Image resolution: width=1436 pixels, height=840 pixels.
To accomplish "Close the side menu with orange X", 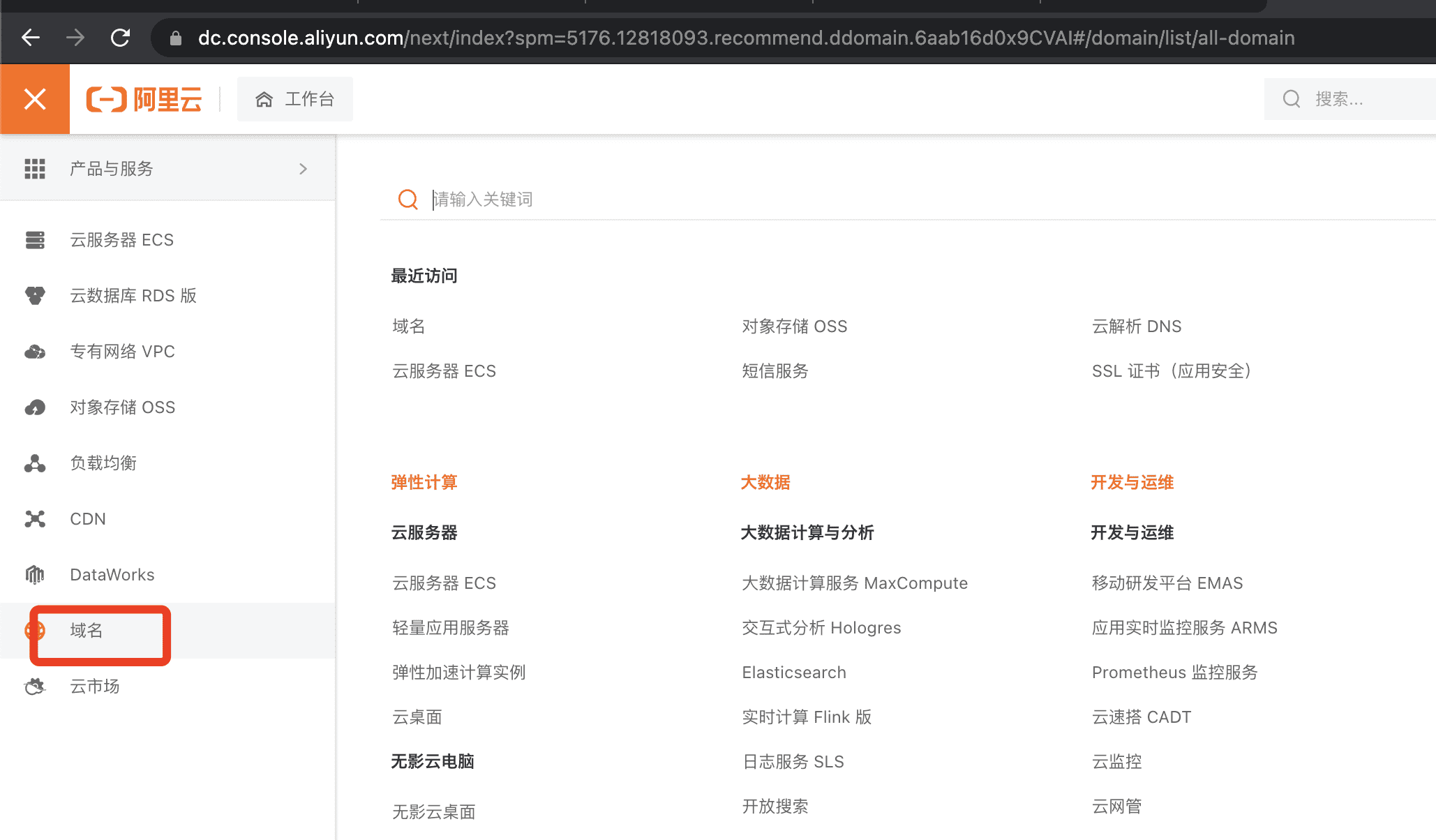I will click(x=35, y=99).
